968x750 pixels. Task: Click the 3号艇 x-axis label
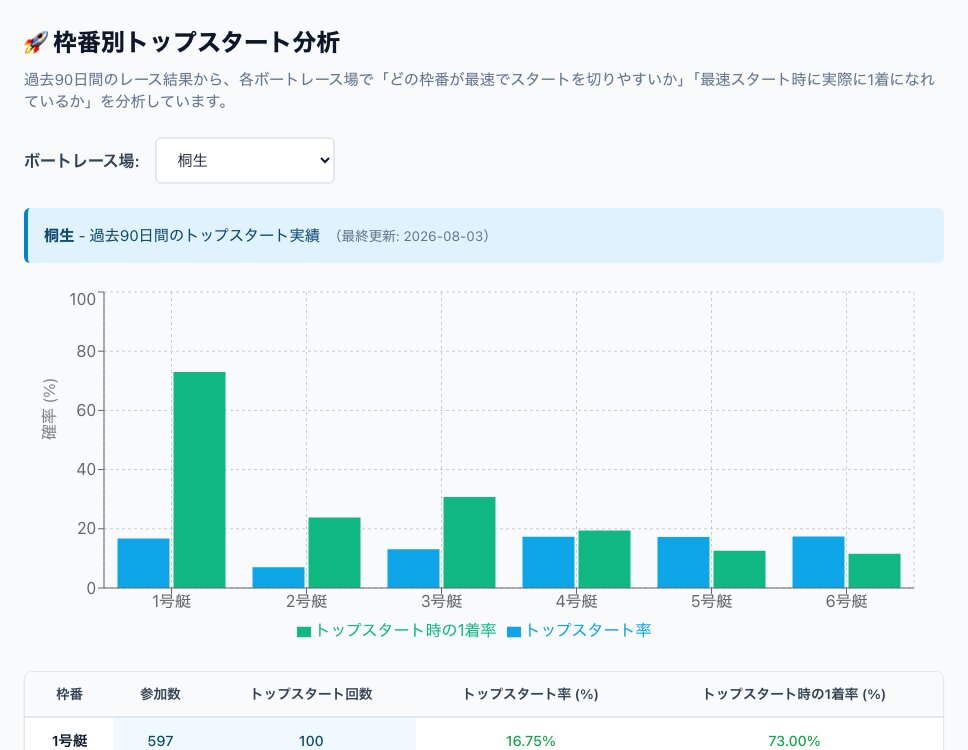click(x=441, y=601)
